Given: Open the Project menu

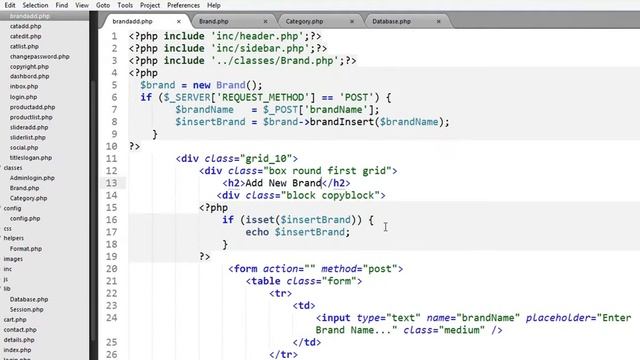Looking at the screenshot, I should 150,5.
